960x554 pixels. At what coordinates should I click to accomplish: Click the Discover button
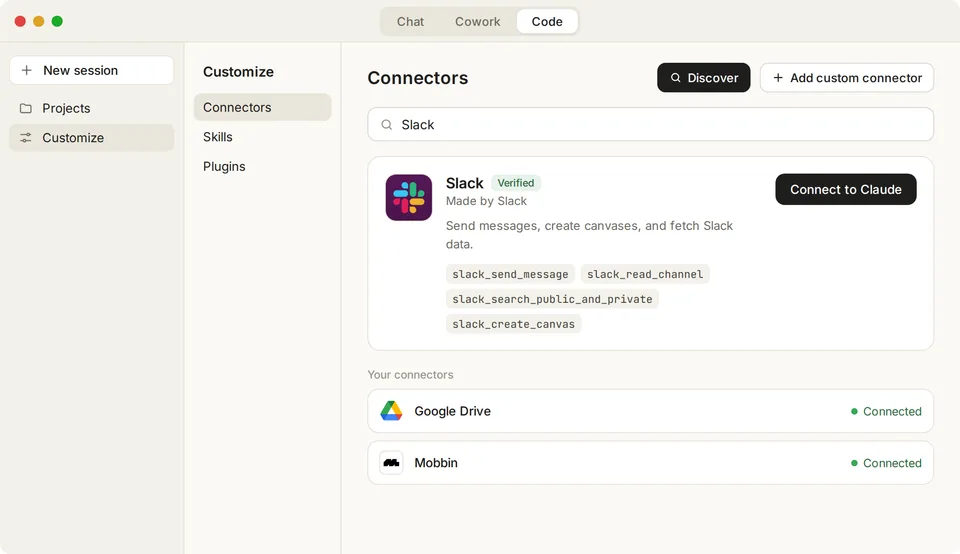point(703,78)
